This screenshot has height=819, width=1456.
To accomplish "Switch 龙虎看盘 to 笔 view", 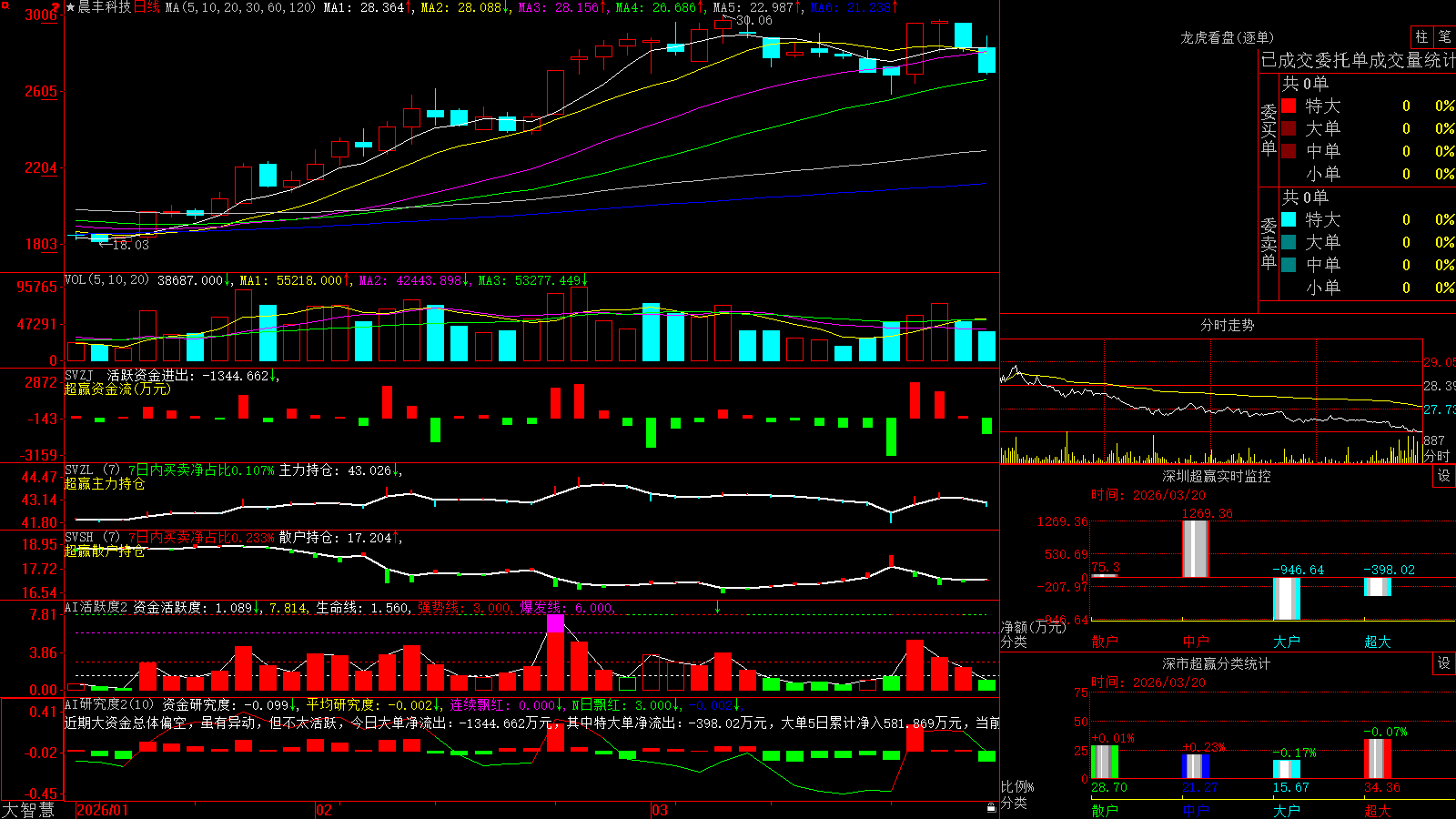I will (x=1444, y=36).
